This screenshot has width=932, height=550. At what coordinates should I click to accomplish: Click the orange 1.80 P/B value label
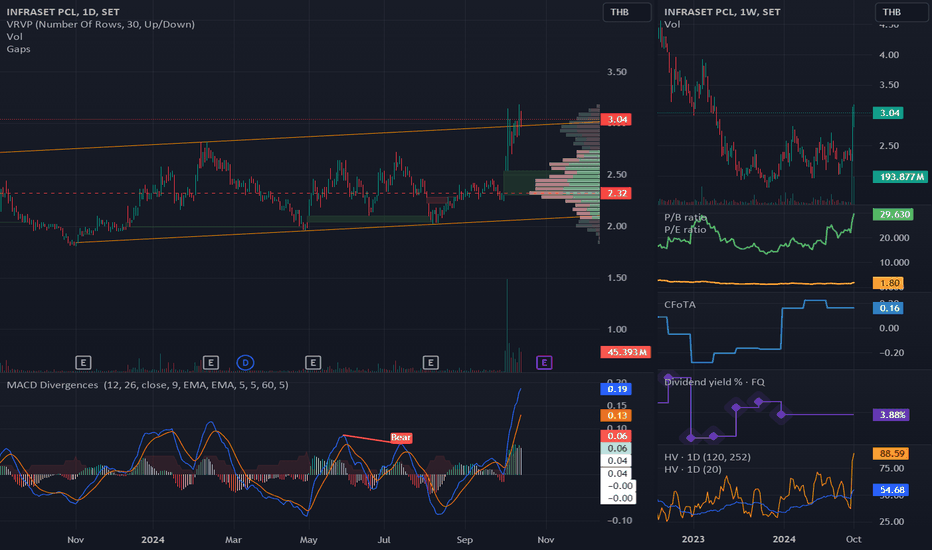888,283
